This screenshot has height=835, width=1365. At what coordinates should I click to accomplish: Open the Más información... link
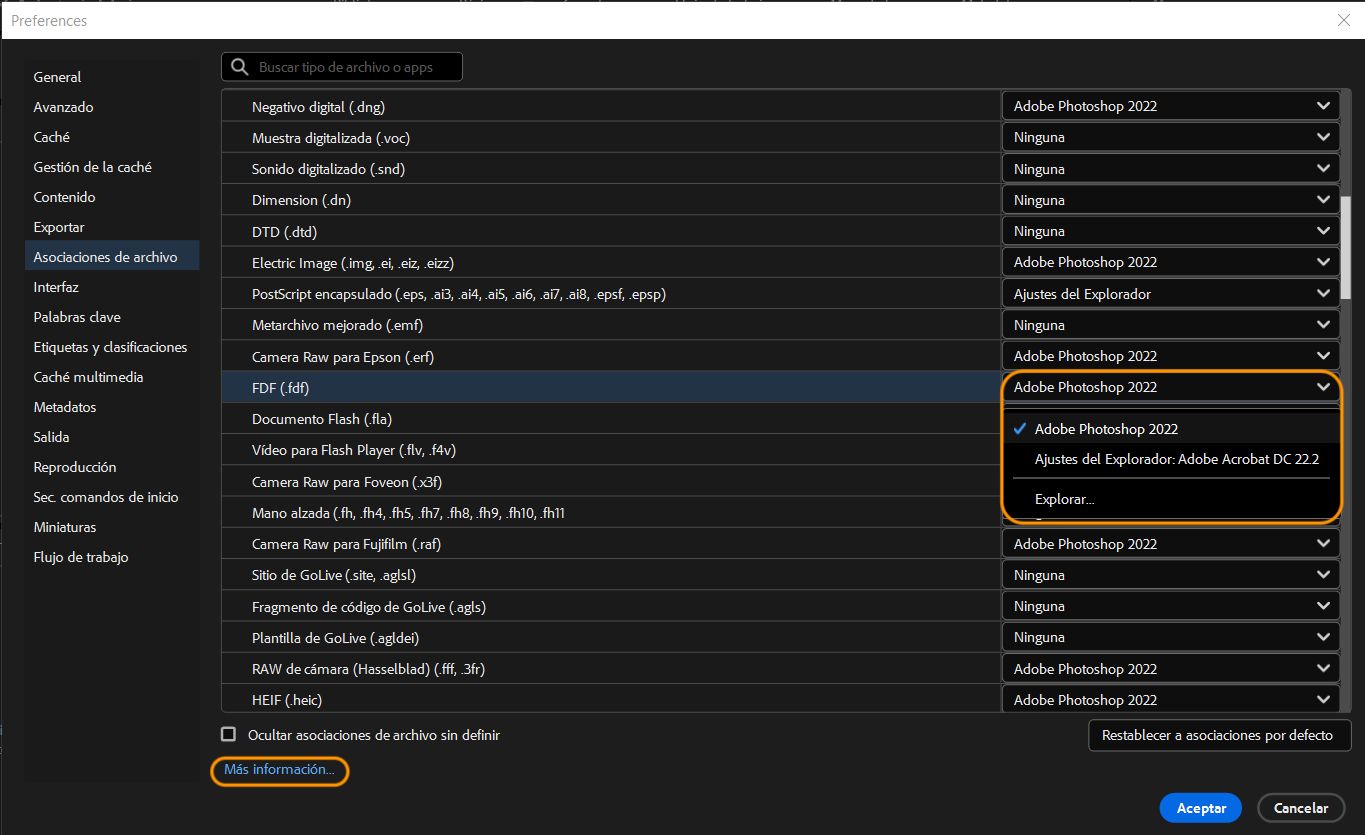pyautogui.click(x=279, y=770)
